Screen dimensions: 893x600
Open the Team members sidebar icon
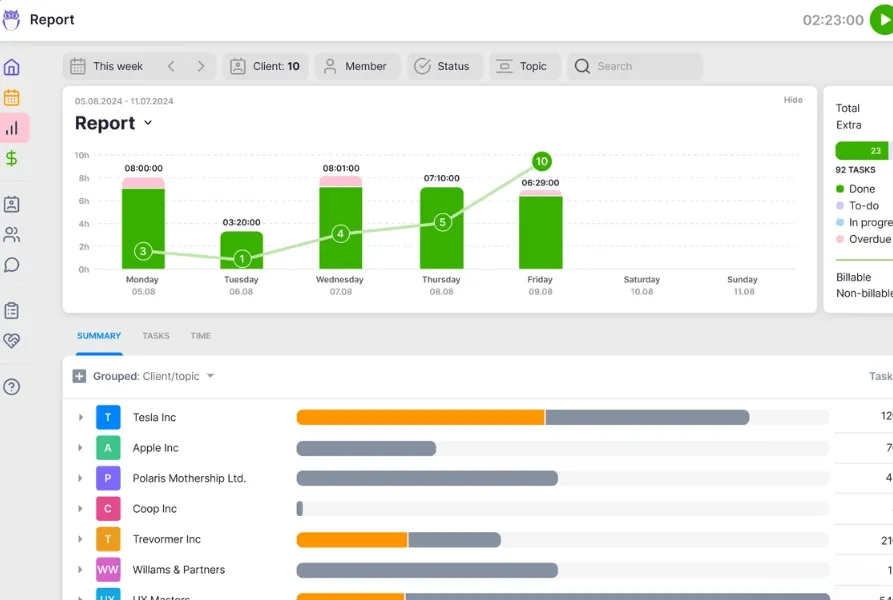[11, 235]
